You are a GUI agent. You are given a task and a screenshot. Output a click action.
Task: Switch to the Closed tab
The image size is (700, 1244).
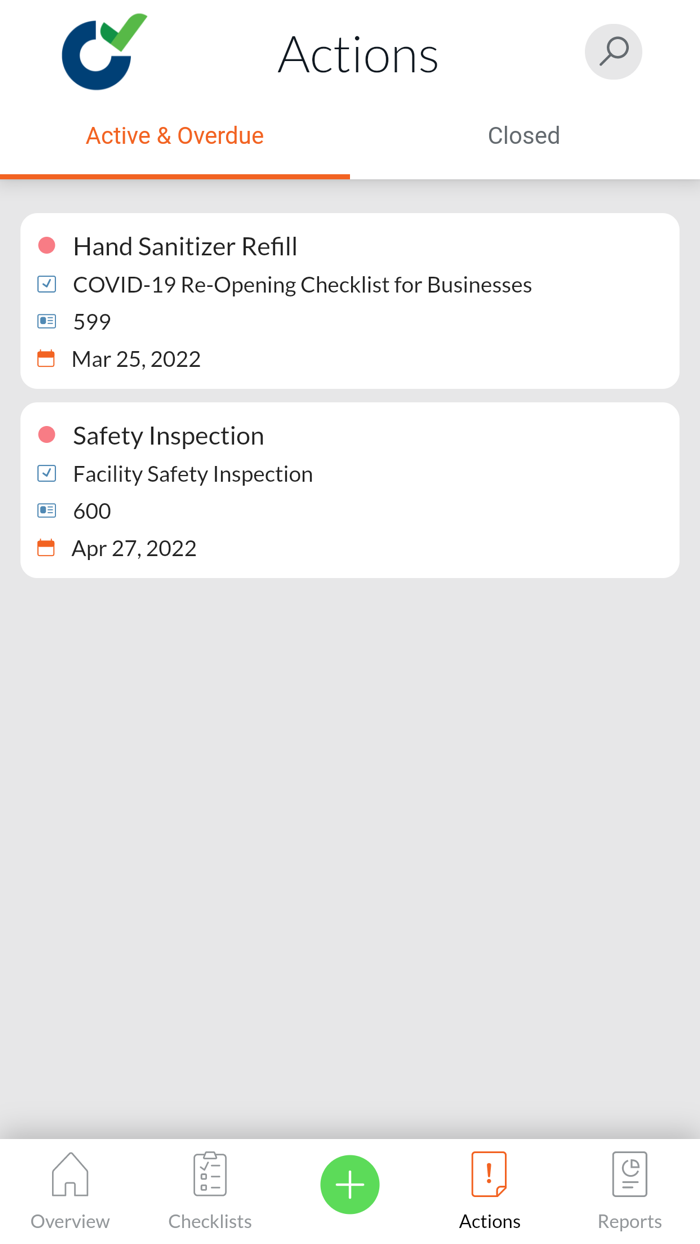pos(523,135)
